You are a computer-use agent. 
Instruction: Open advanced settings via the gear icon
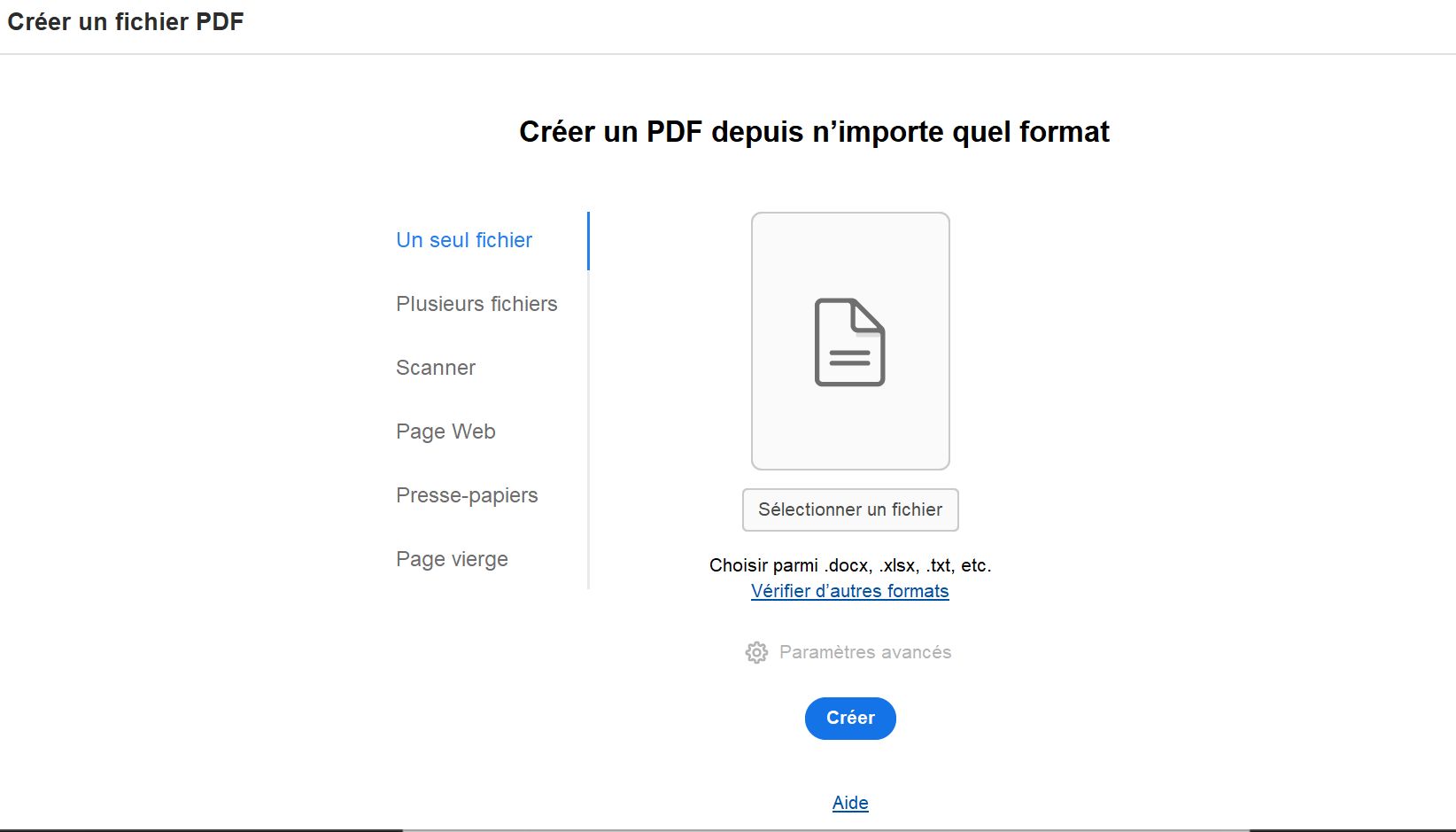[x=756, y=652]
